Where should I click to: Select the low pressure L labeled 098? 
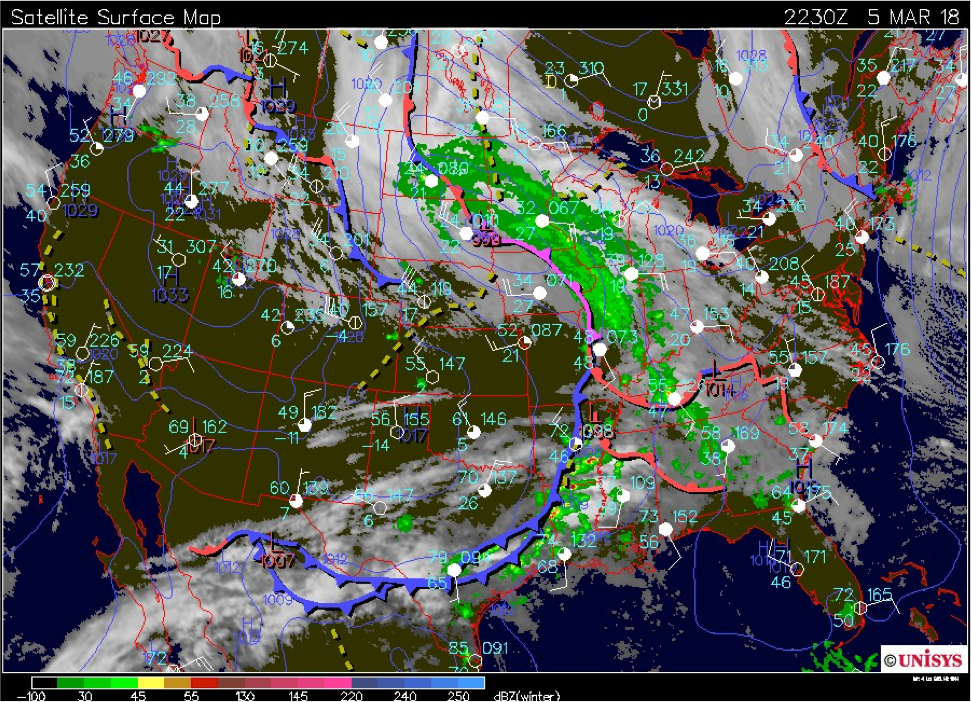point(596,412)
